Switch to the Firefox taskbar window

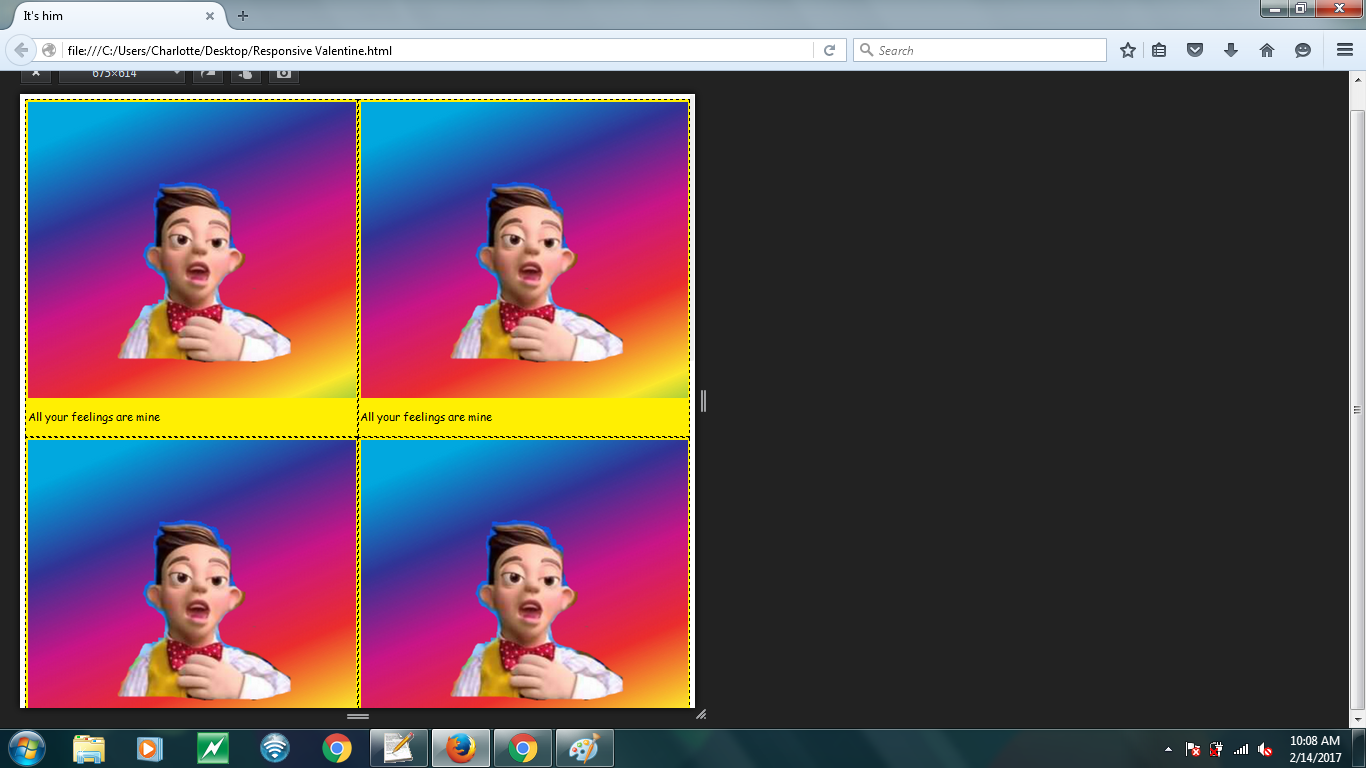tap(461, 748)
